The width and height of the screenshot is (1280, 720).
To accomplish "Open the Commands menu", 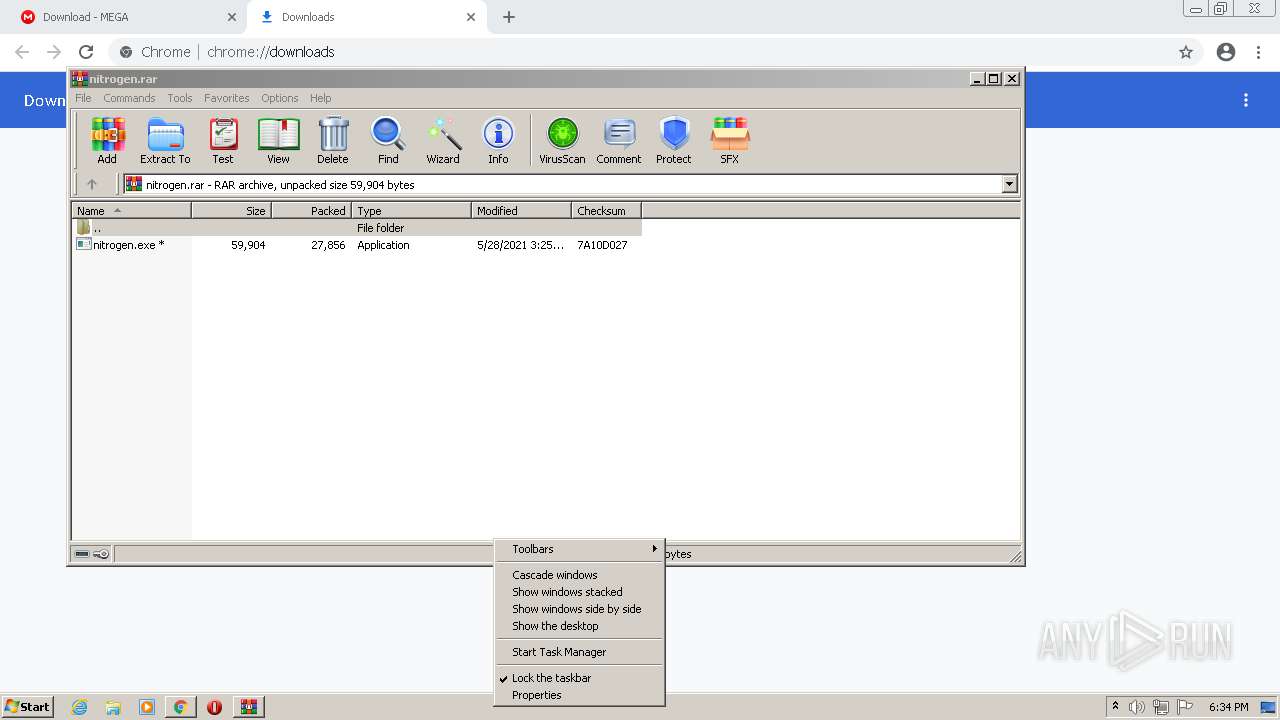I will pyautogui.click(x=129, y=98).
